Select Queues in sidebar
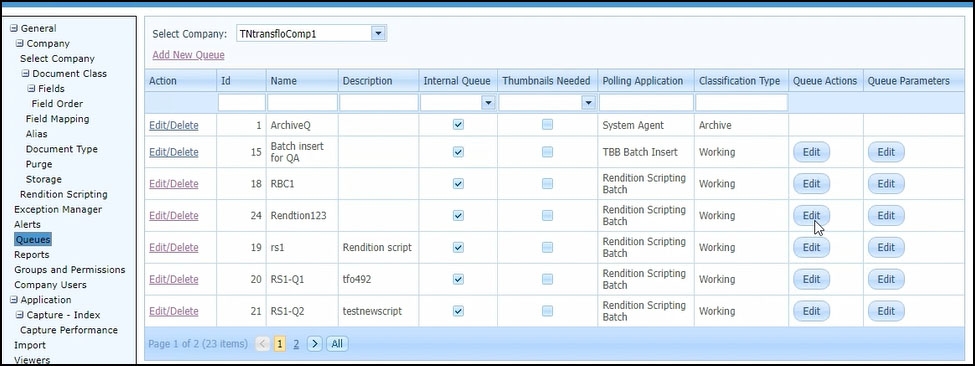The height and width of the screenshot is (366, 975). coord(33,239)
